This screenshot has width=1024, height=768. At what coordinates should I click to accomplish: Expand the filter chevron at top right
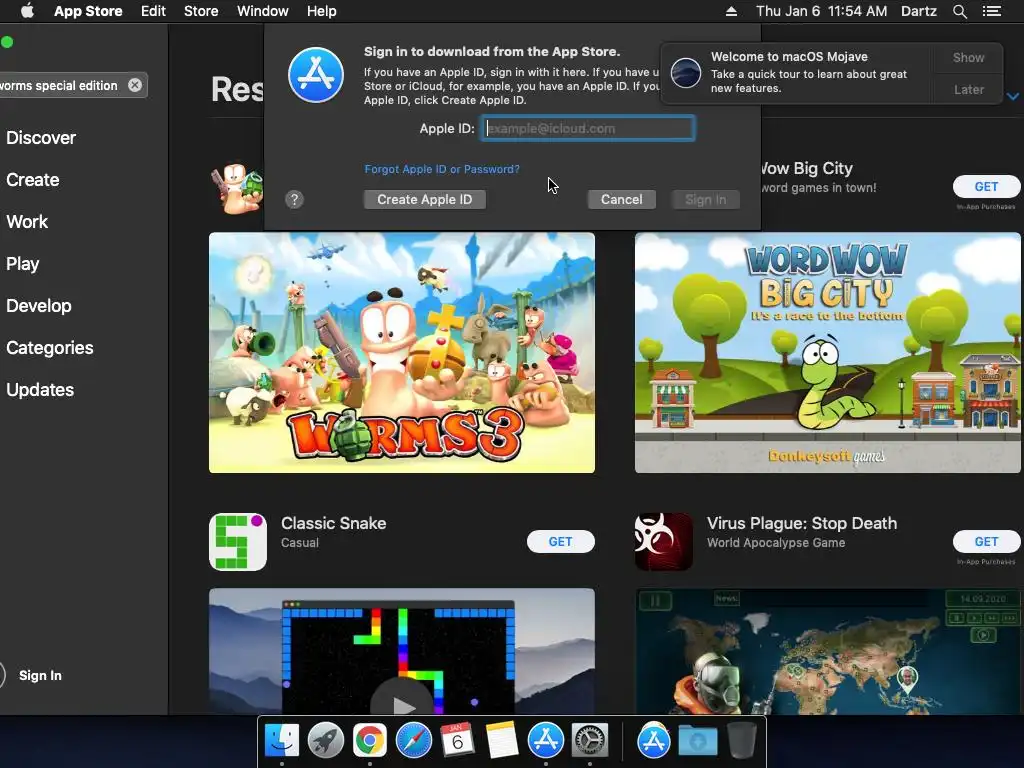coord(1012,97)
